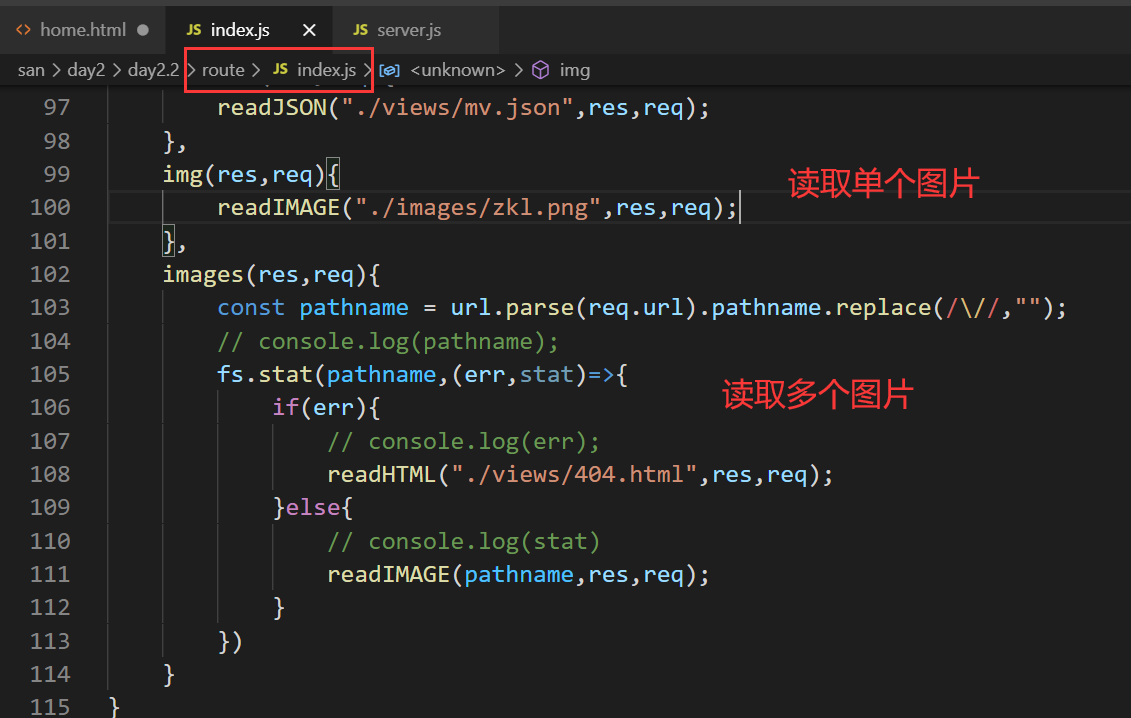The width and height of the screenshot is (1131, 718).
Task: Click line number 97 in gutter
Action: click(x=57, y=108)
